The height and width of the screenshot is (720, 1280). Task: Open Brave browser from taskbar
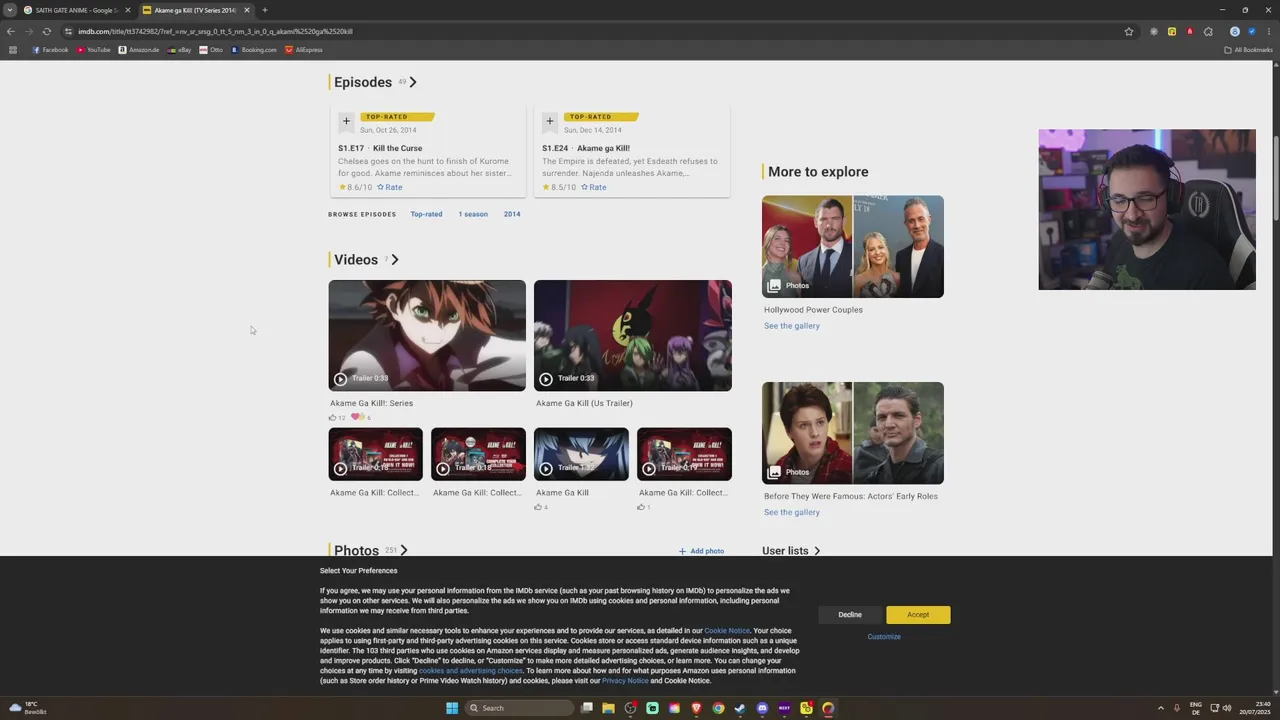[x=696, y=708]
